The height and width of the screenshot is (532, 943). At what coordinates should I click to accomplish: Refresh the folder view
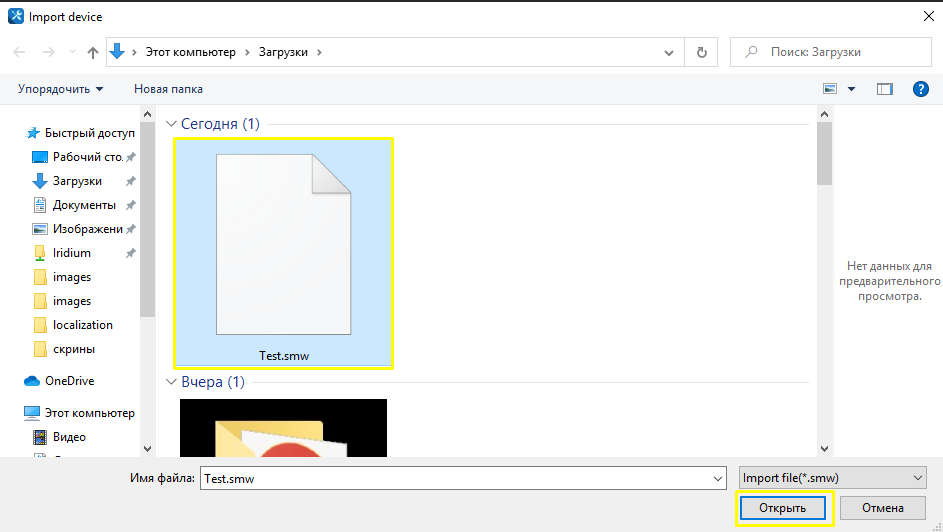[x=701, y=52]
